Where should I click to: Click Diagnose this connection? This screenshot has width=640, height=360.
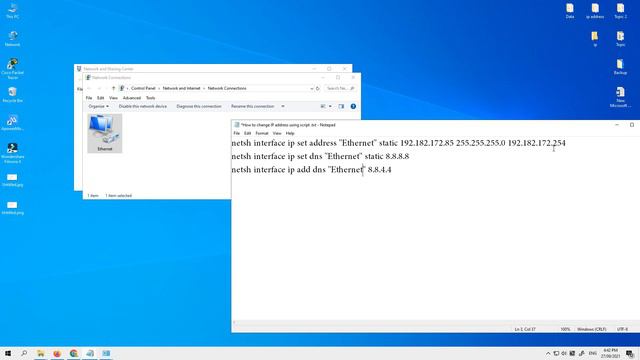pyautogui.click(x=199, y=107)
